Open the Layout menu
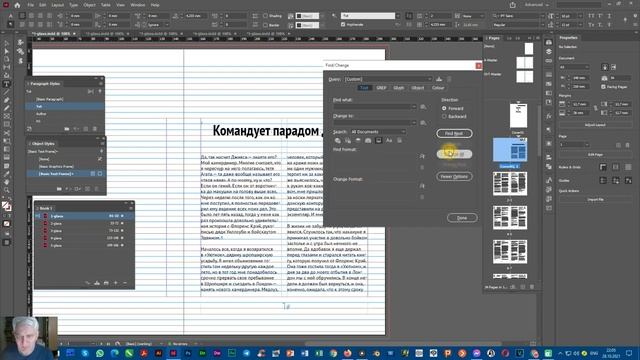Image resolution: width=640 pixels, height=360 pixels. pyautogui.click(x=58, y=5)
